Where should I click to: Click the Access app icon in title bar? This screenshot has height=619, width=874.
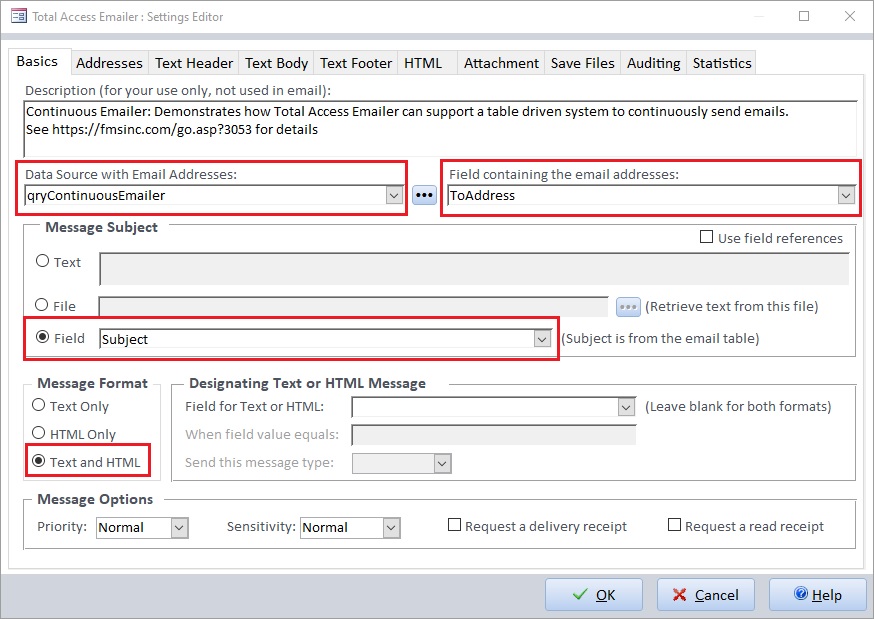(x=18, y=16)
